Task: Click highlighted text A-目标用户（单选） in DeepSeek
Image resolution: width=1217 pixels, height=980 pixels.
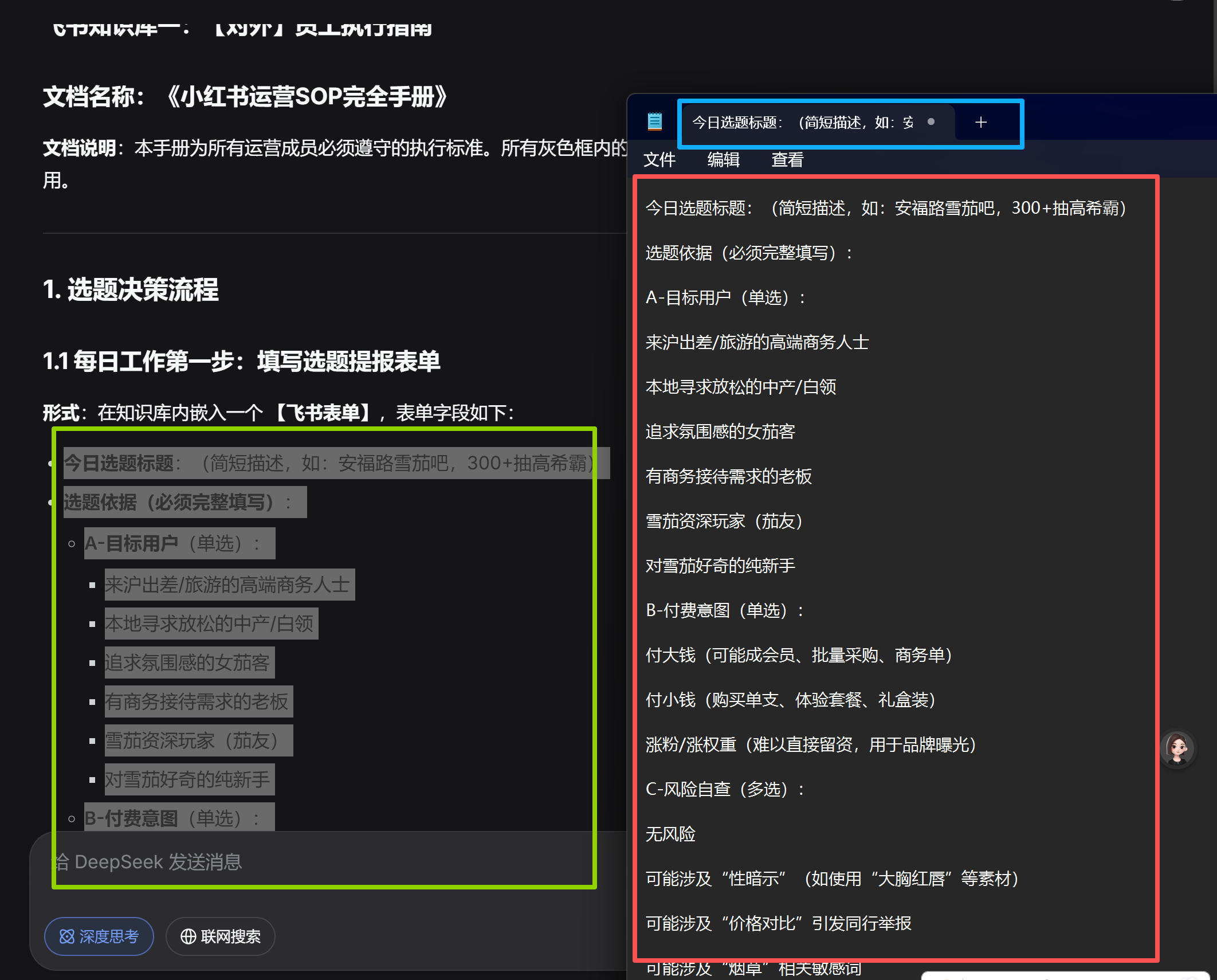Action: tap(179, 543)
